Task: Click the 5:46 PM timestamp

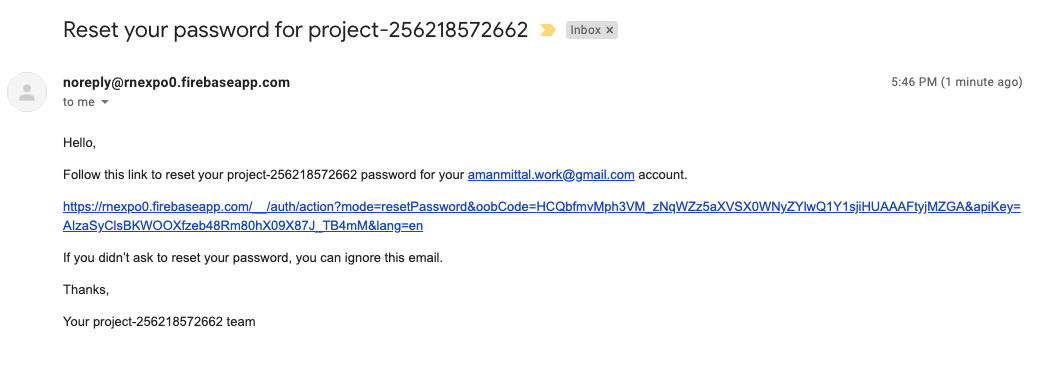Action: (914, 82)
